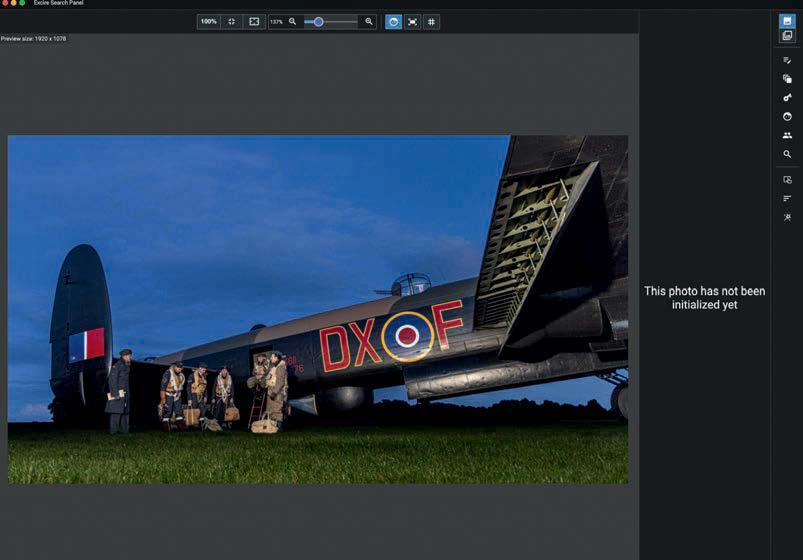Image resolution: width=803 pixels, height=560 pixels.
Task: Toggle the grid overlay icon
Action: [x=431, y=21]
